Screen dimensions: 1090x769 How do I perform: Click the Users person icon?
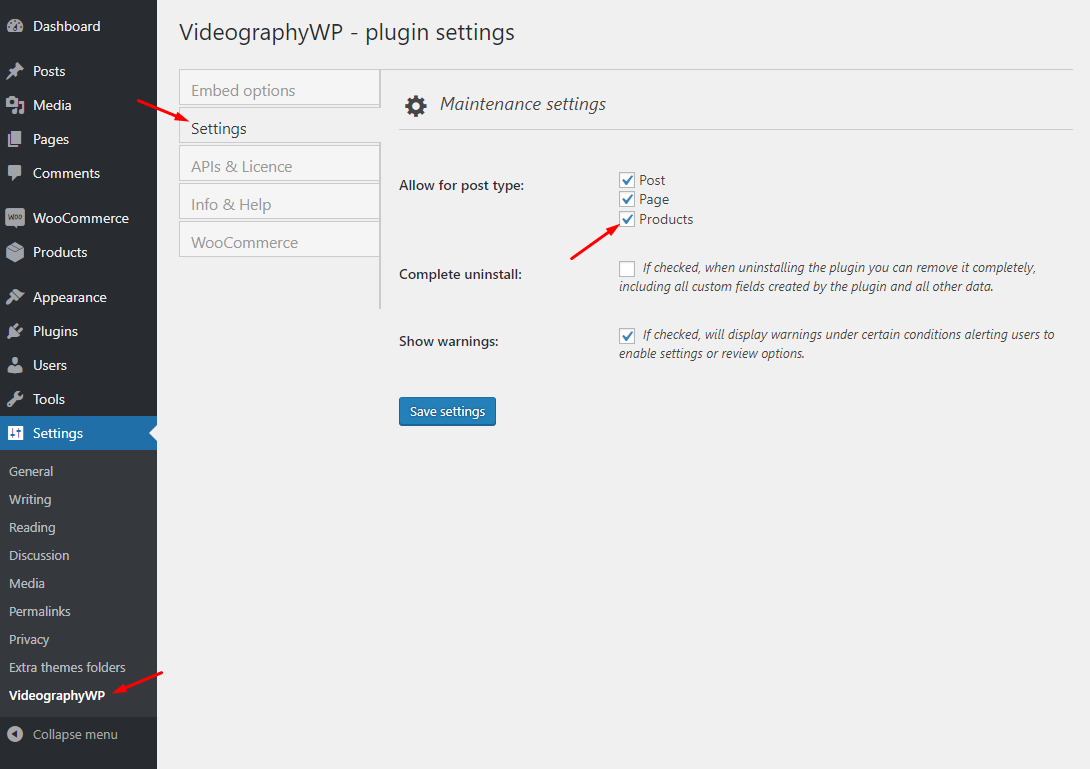click(x=15, y=365)
